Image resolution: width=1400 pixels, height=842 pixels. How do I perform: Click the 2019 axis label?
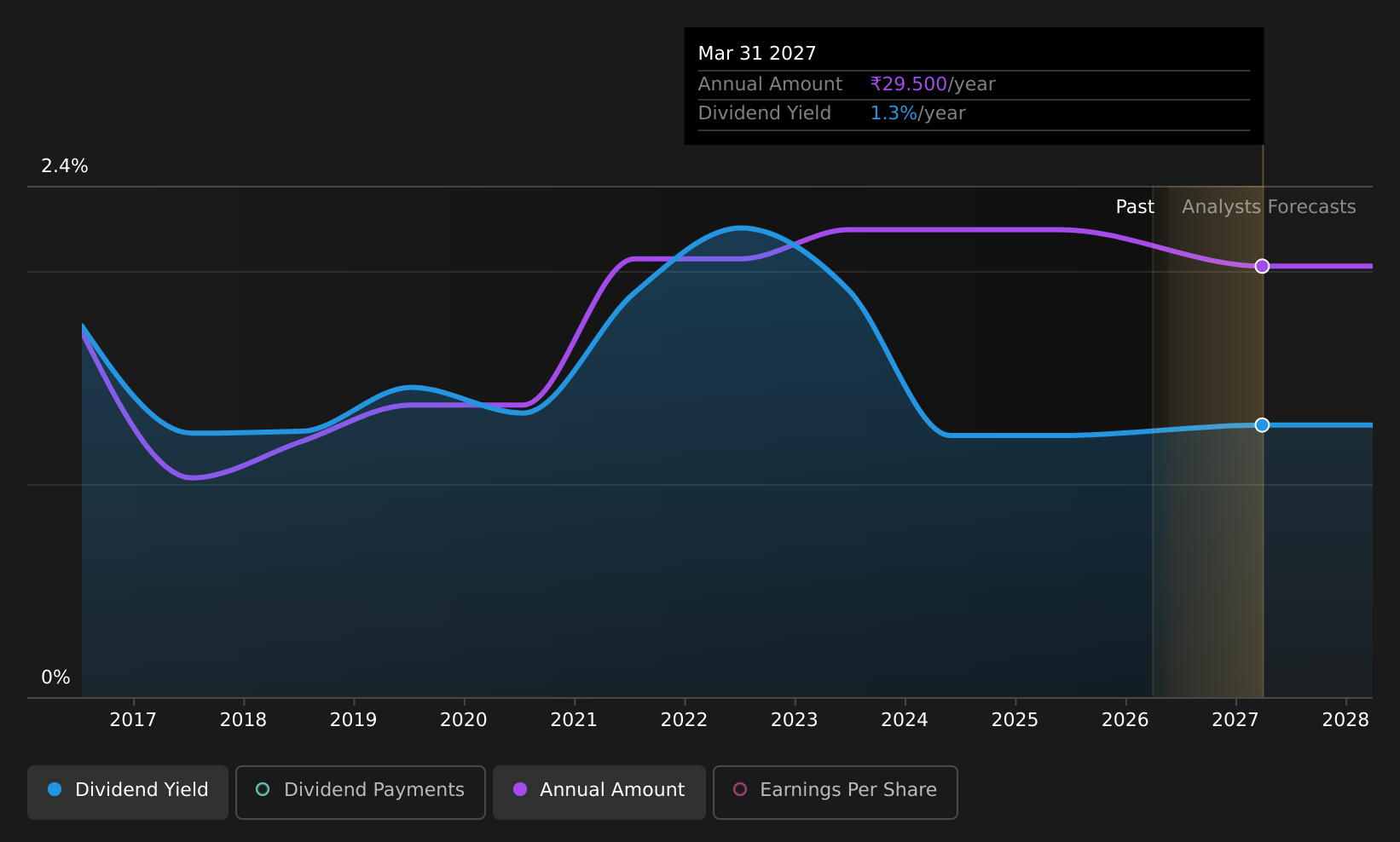click(353, 720)
